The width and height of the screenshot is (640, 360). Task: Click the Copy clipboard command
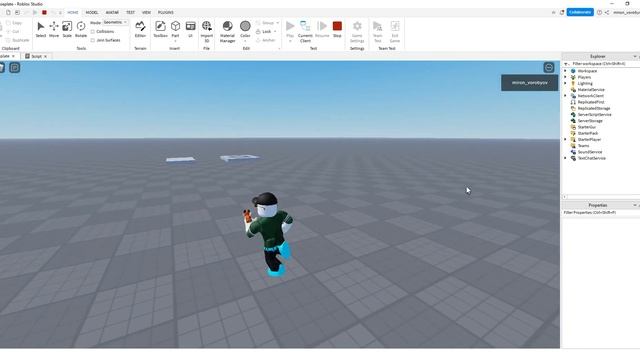click(14, 23)
